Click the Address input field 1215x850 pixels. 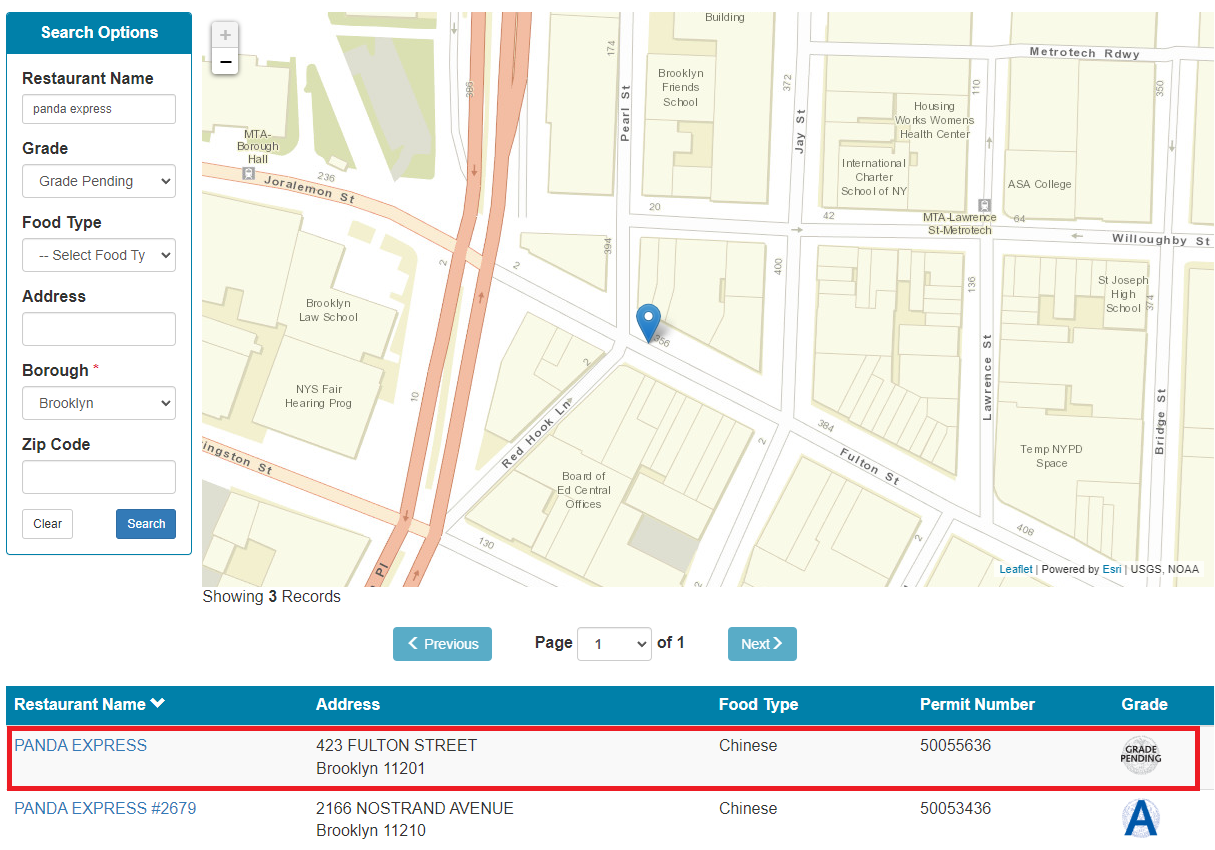99,329
